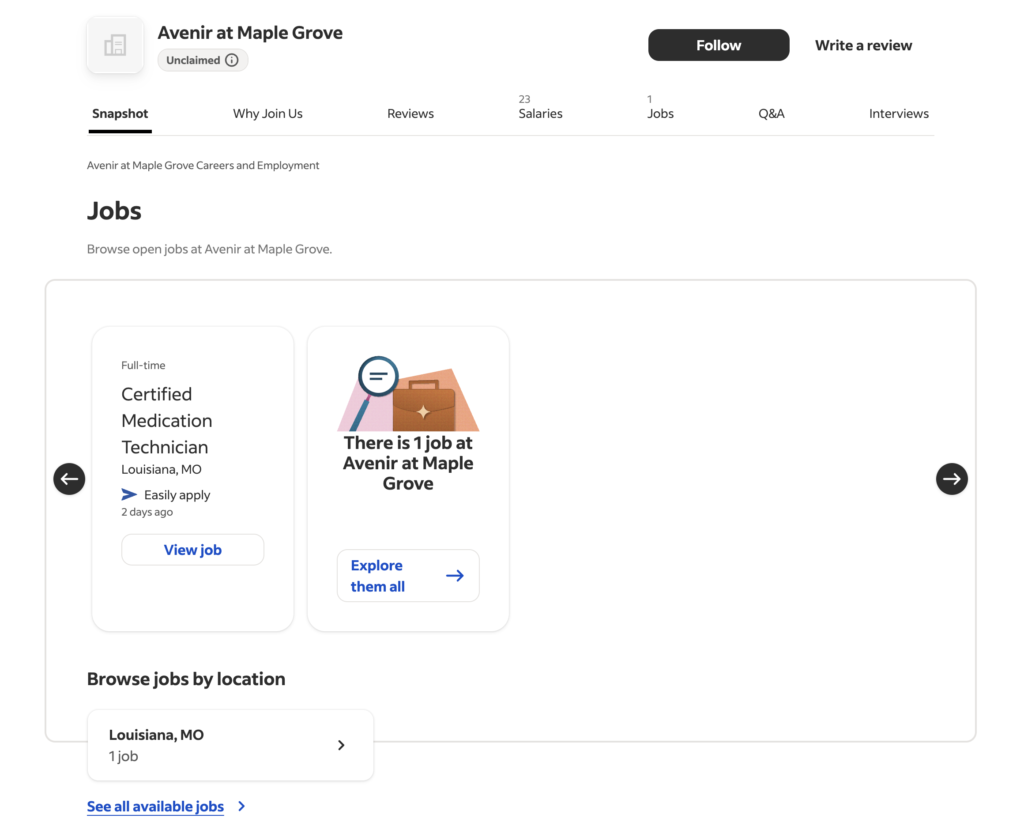Click the Easily apply flag icon
The height and width of the screenshot is (837, 1024).
[127, 494]
